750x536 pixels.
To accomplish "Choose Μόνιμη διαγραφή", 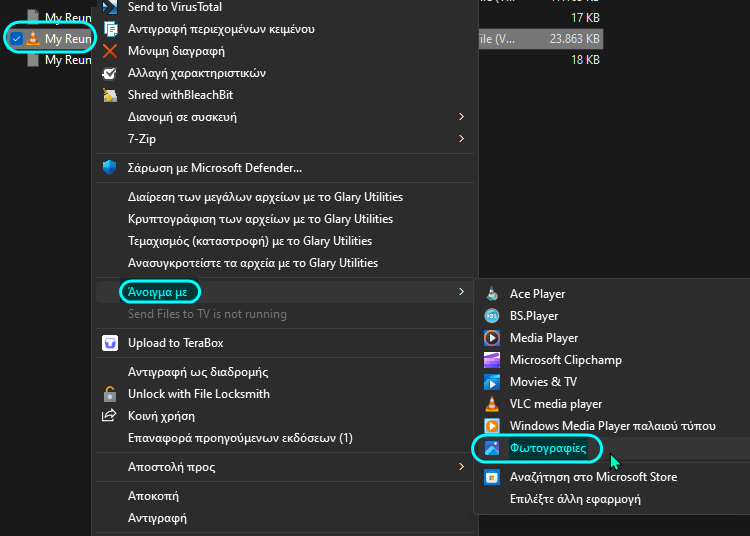I will pyautogui.click(x=285, y=51).
